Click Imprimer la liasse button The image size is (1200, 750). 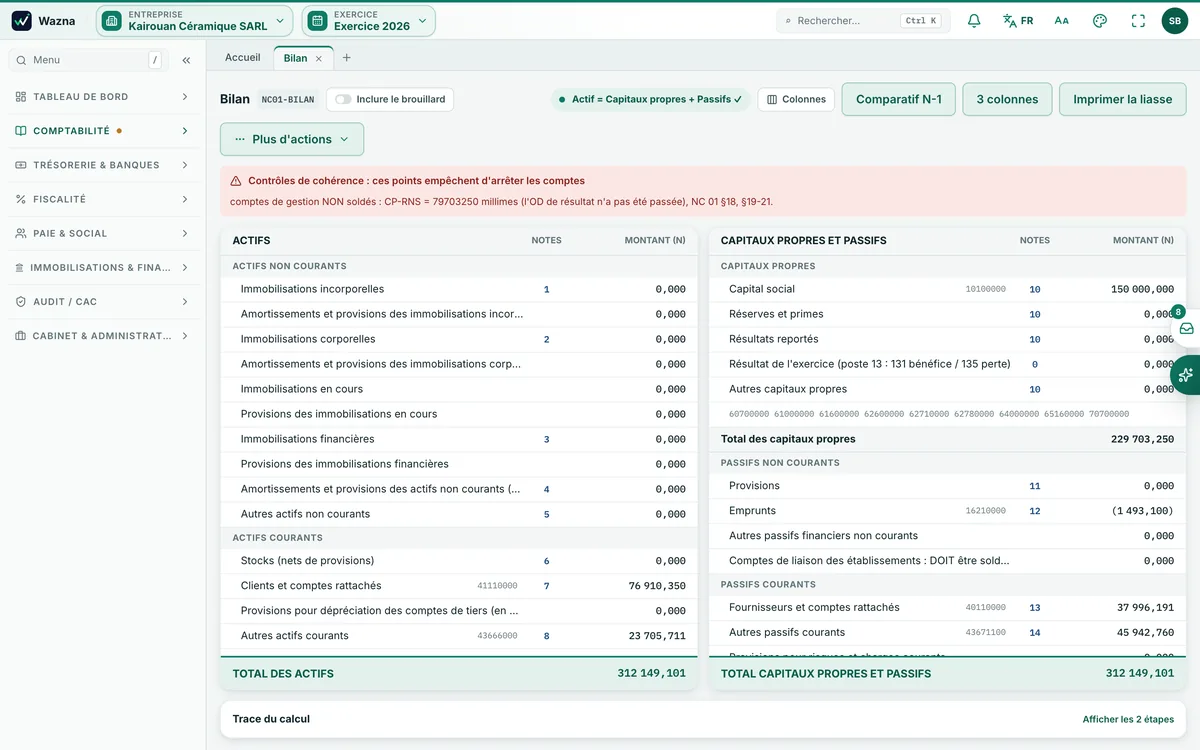(x=1123, y=100)
